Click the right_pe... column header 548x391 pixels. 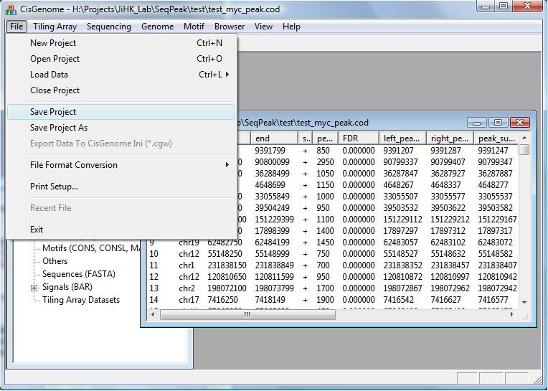coord(450,138)
